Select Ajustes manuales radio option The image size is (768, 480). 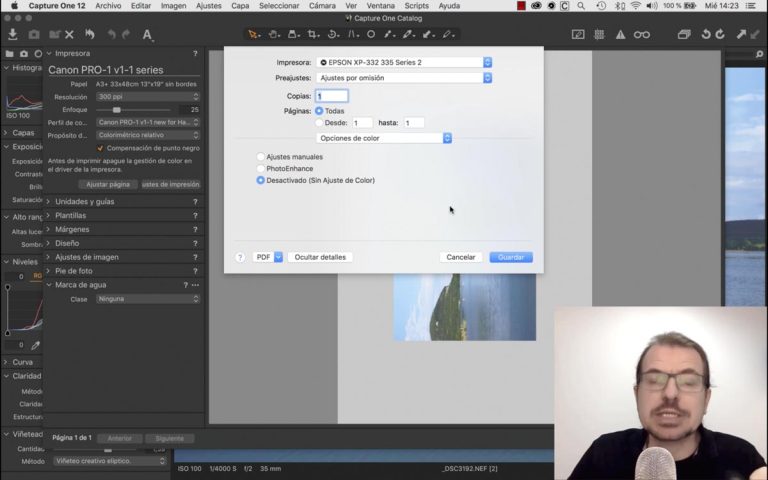pos(261,157)
